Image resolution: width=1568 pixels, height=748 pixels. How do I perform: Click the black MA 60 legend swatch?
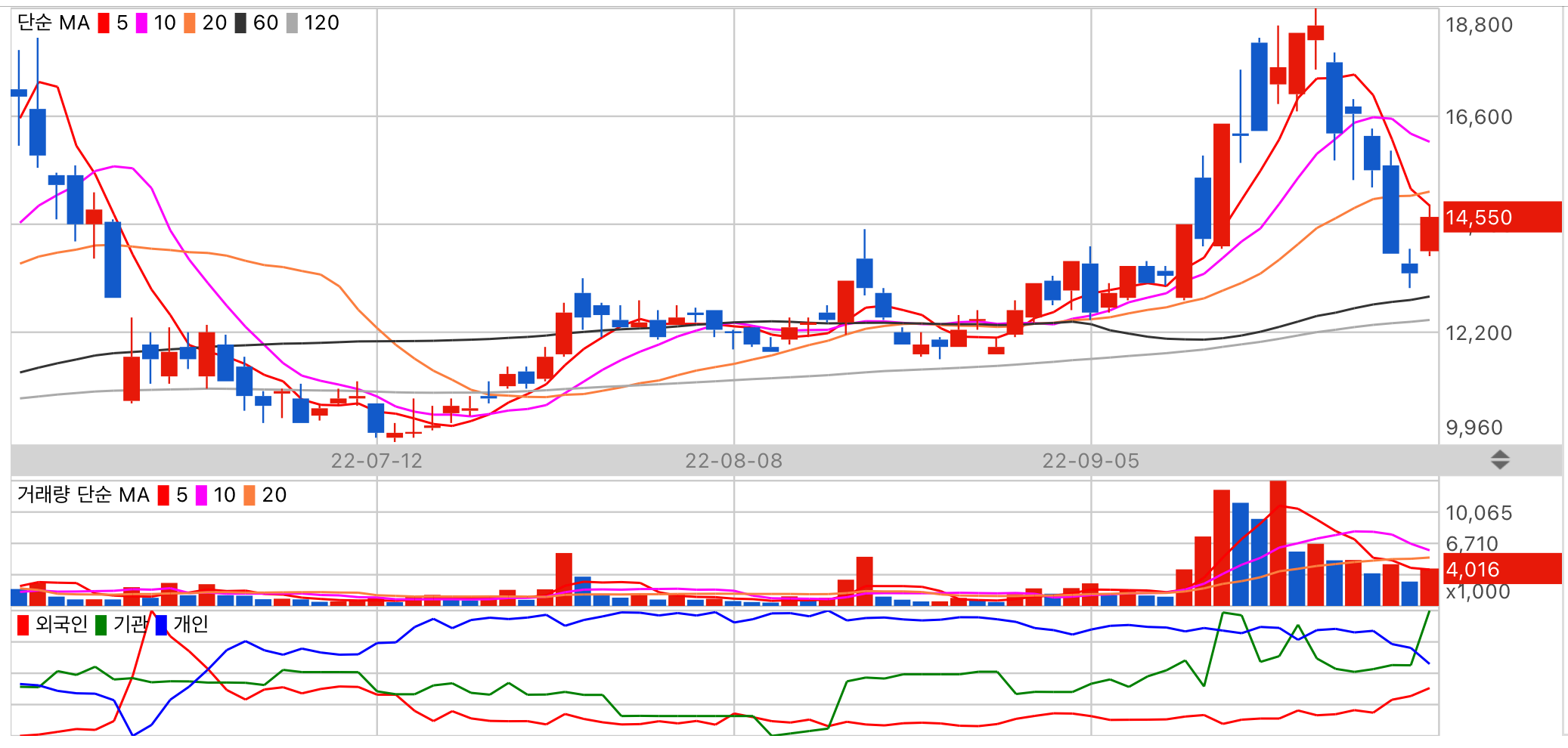pos(240,23)
